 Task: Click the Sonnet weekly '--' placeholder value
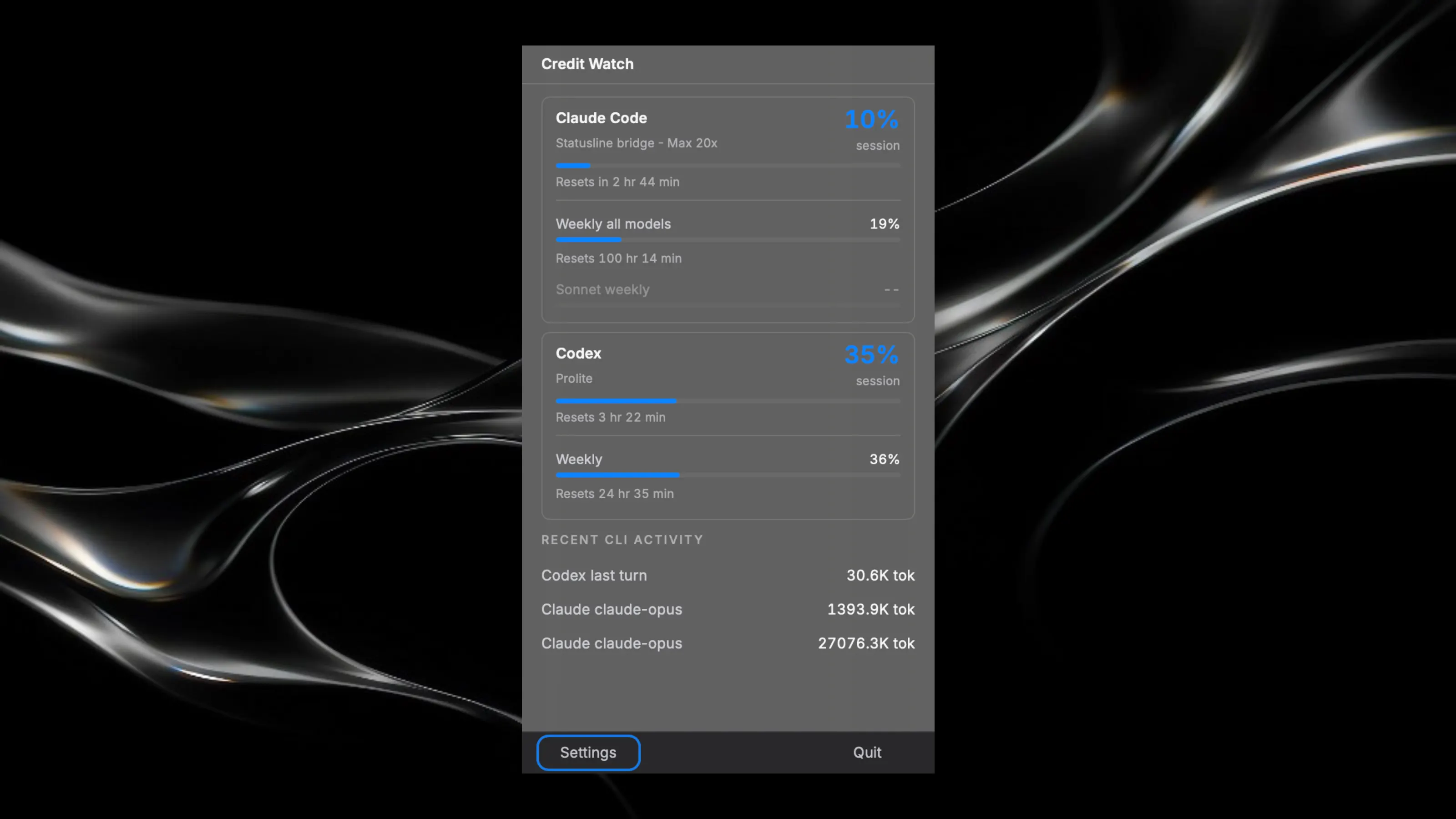(x=891, y=289)
